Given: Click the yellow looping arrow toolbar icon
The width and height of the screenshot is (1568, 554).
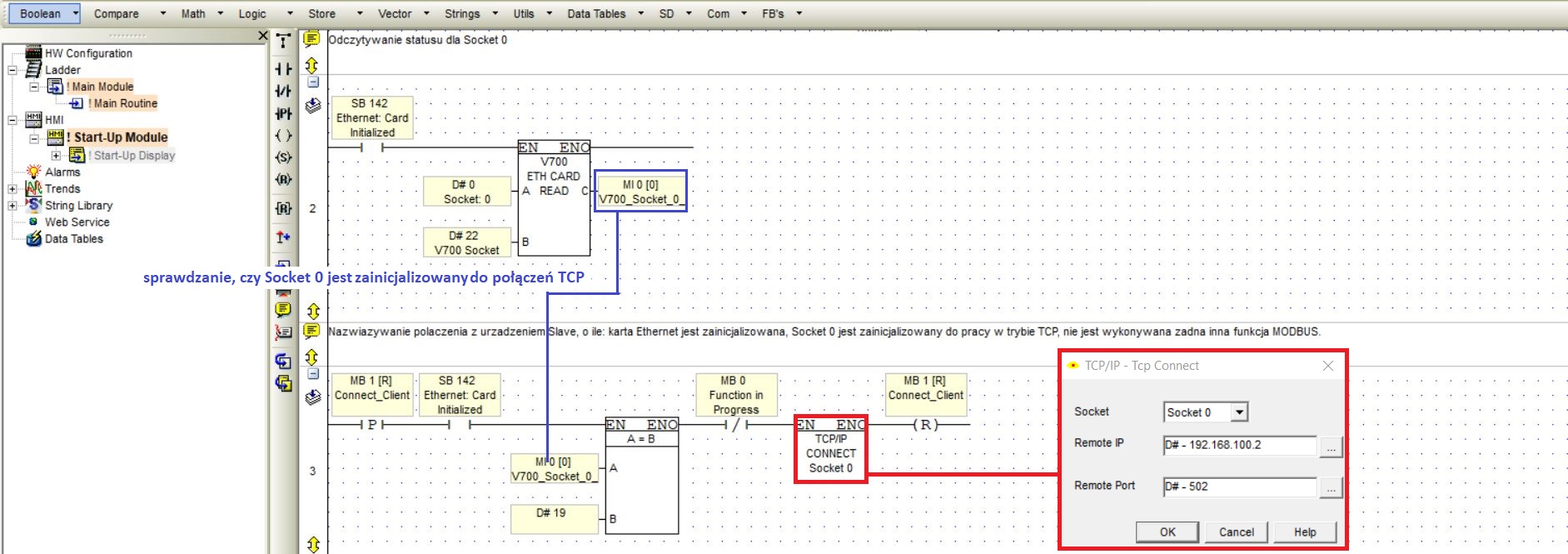Looking at the screenshot, I should coord(283,383).
